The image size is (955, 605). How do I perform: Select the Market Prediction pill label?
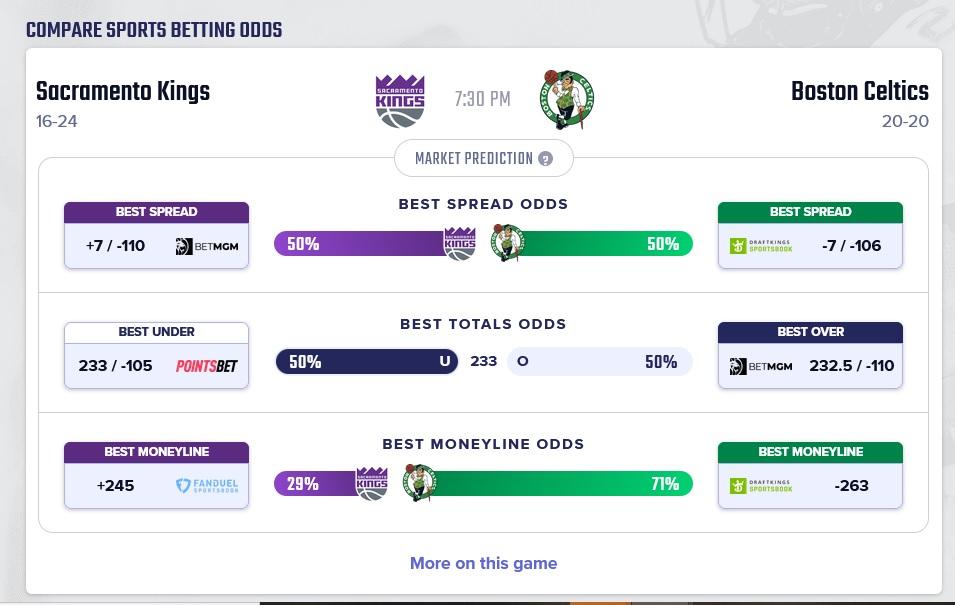474,159
